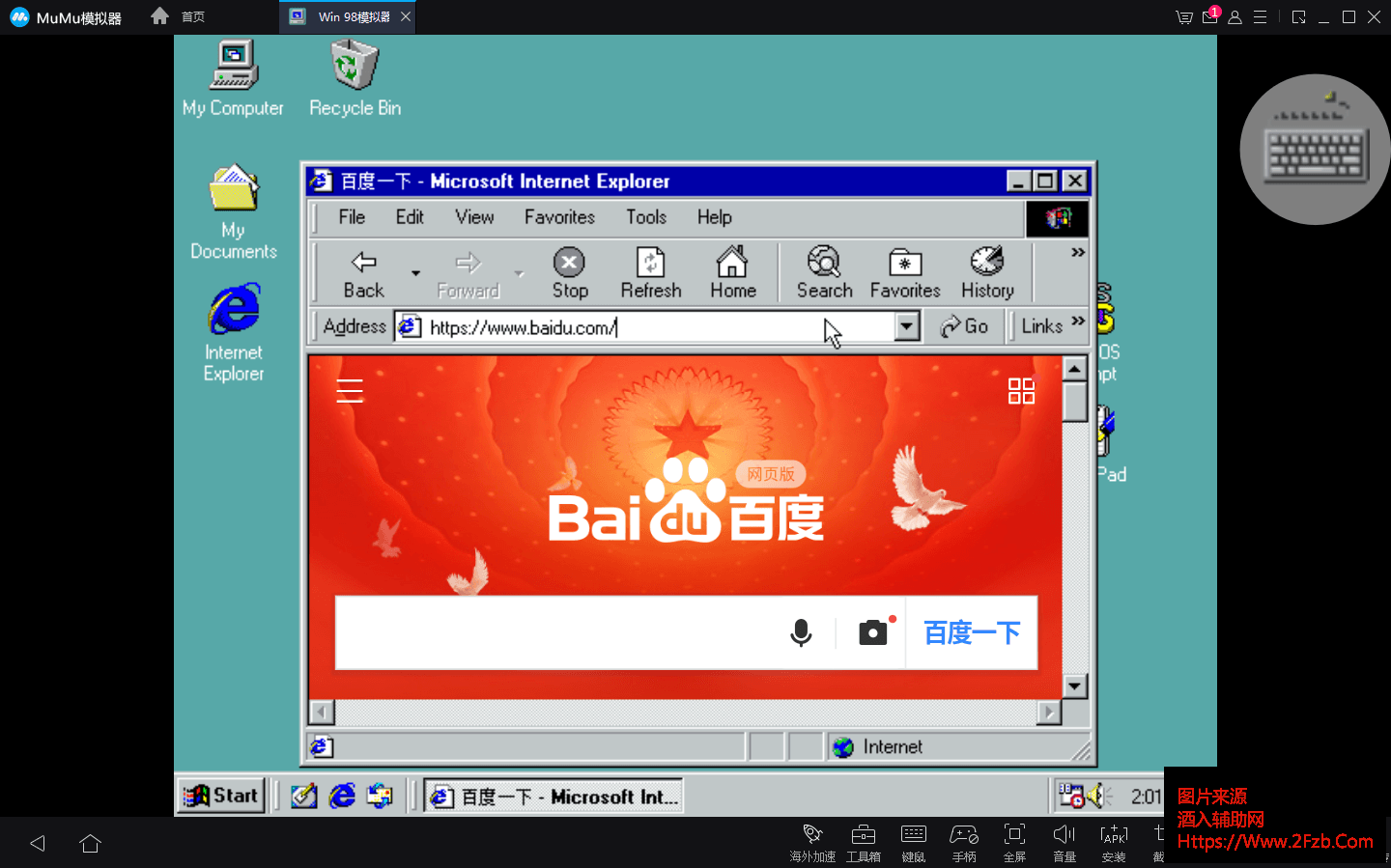Screen dimensions: 1391x868
Task: Open the File menu
Action: click(x=352, y=217)
